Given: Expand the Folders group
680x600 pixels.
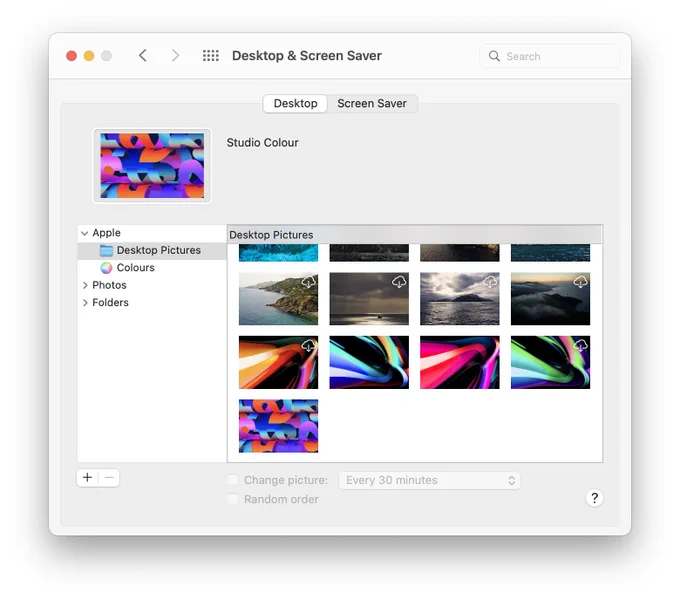Looking at the screenshot, I should click(85, 303).
